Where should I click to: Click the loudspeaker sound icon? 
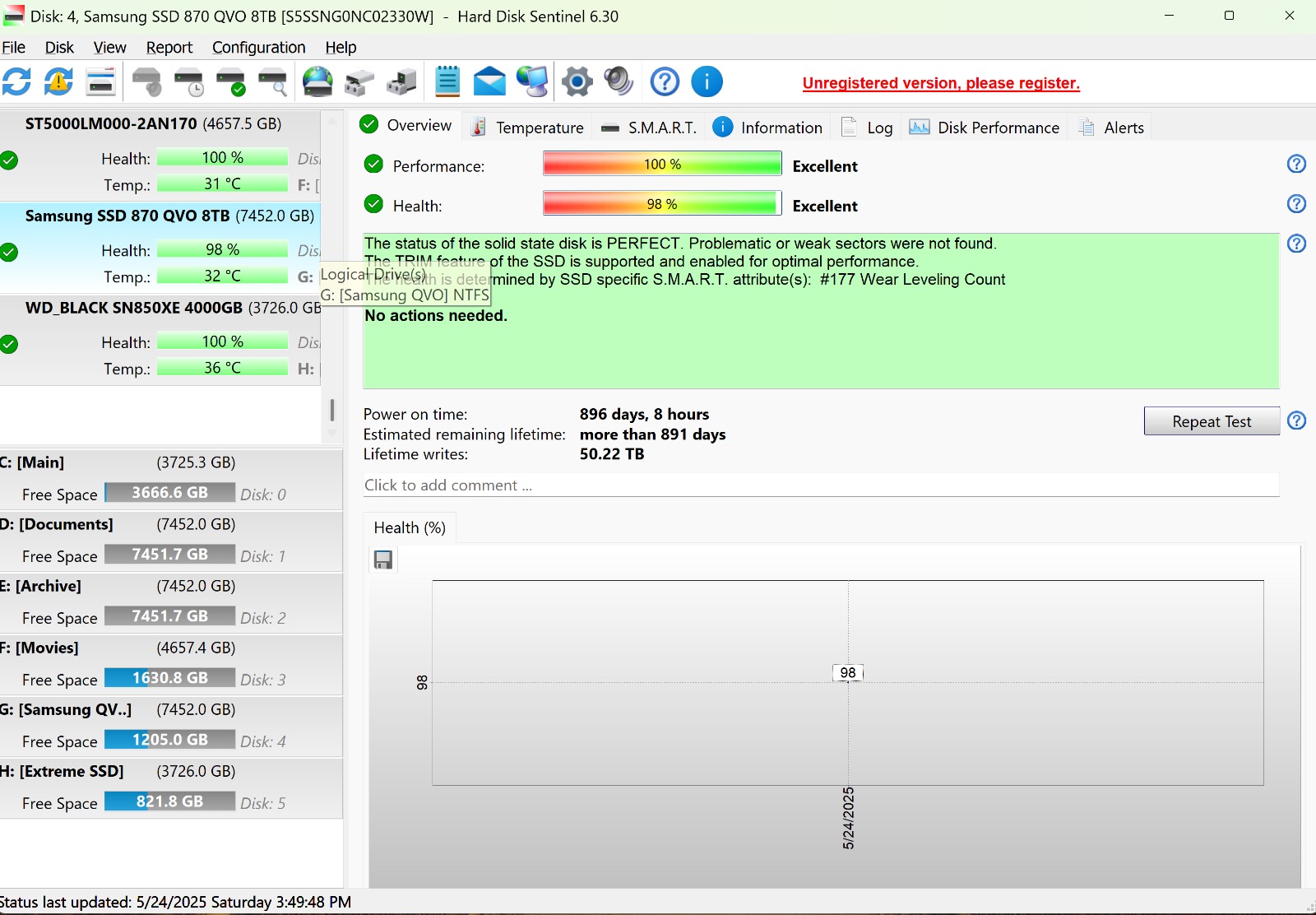point(619,81)
